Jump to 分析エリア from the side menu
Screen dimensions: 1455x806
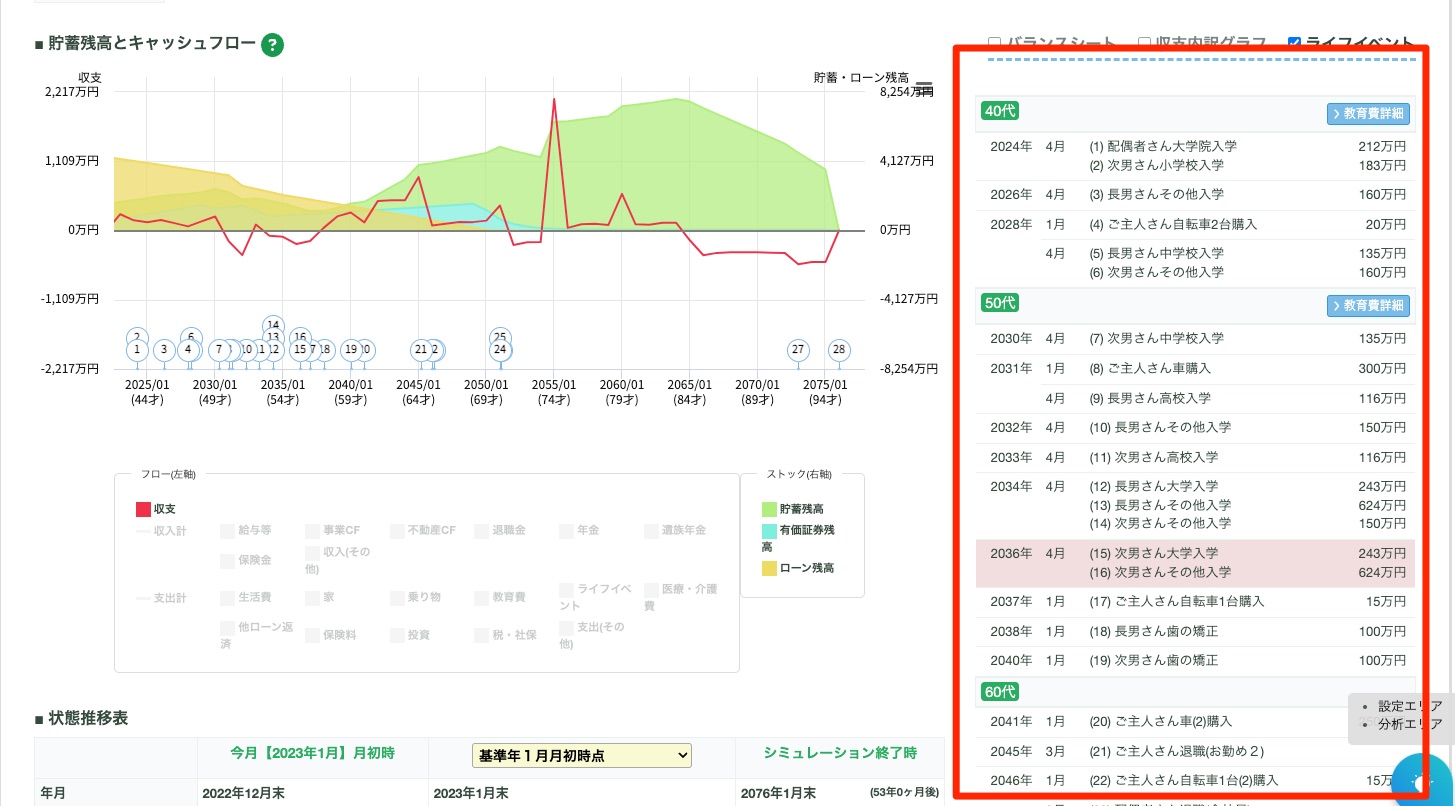point(1410,724)
